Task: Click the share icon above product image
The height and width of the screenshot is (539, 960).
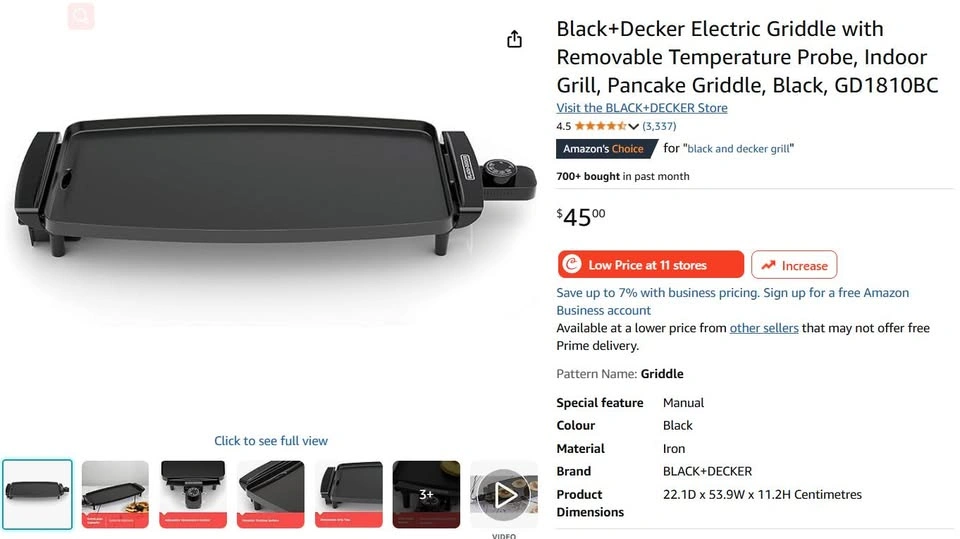Action: (514, 39)
